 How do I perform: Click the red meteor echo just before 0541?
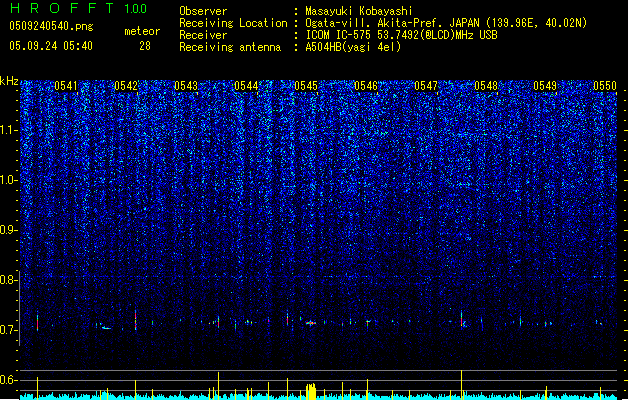[37, 321]
